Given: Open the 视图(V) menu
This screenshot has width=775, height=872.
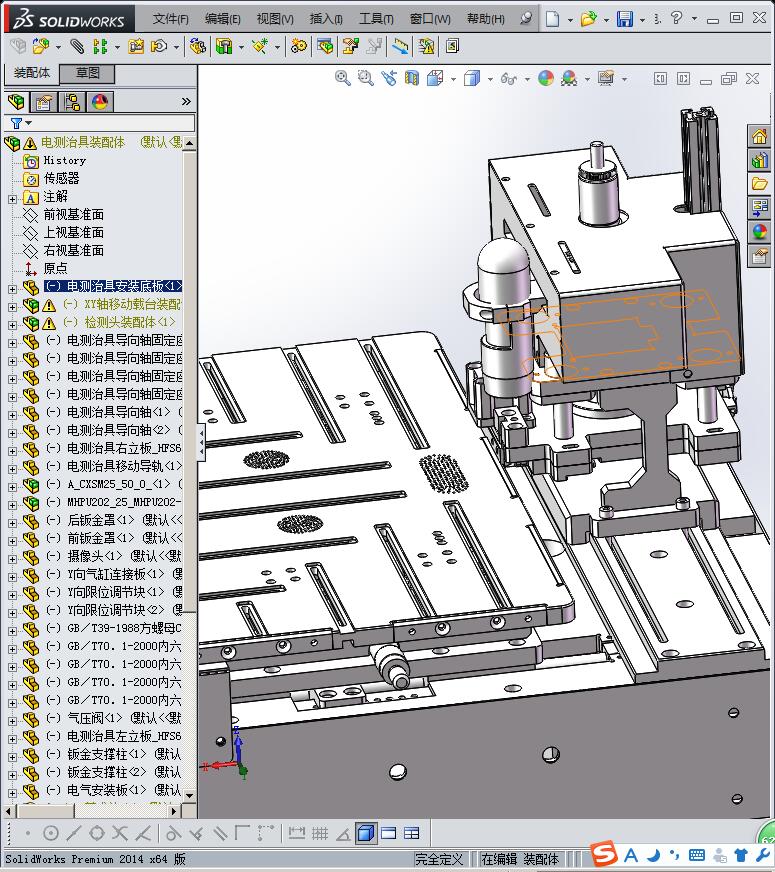Looking at the screenshot, I should point(275,19).
